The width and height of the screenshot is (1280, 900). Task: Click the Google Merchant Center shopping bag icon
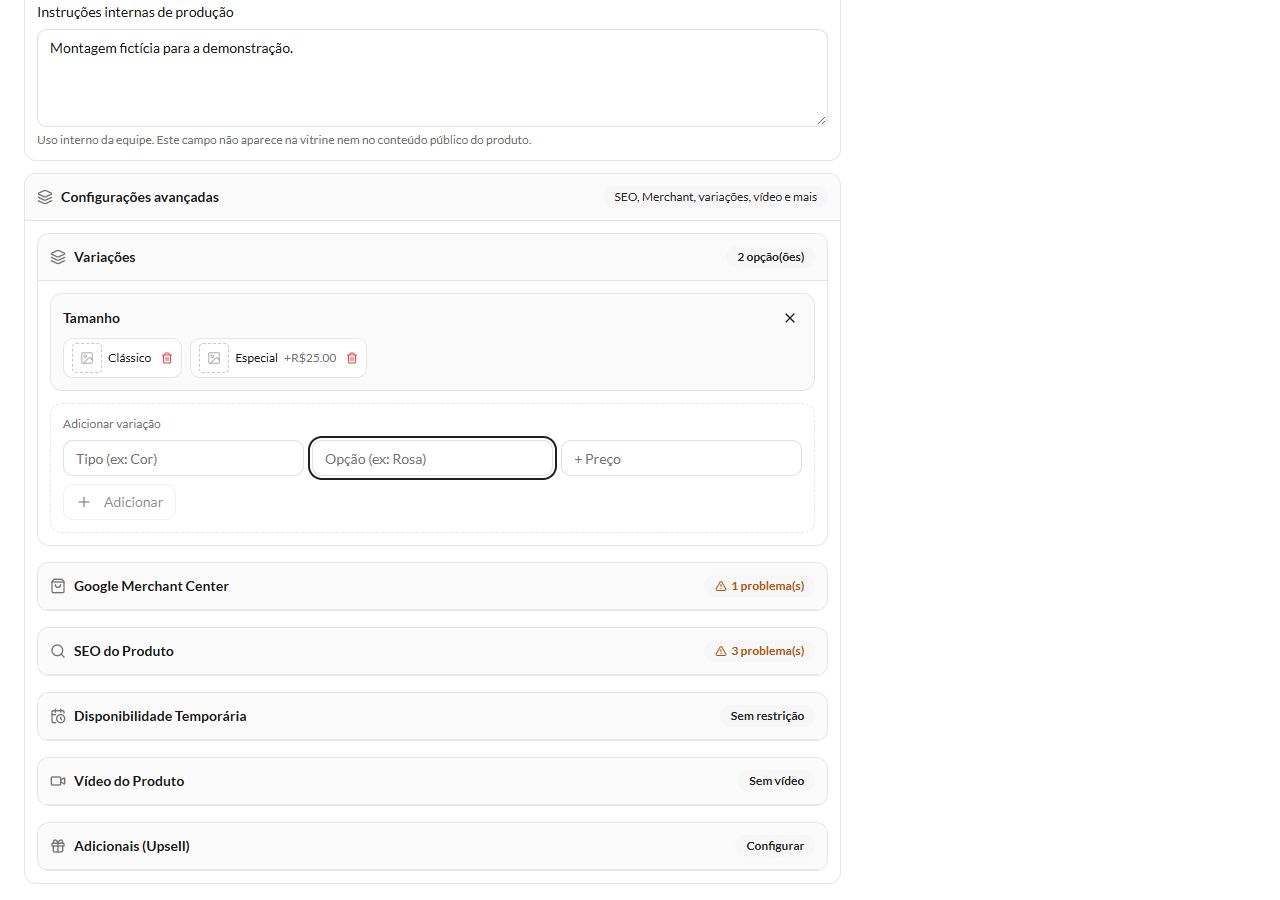[58, 586]
